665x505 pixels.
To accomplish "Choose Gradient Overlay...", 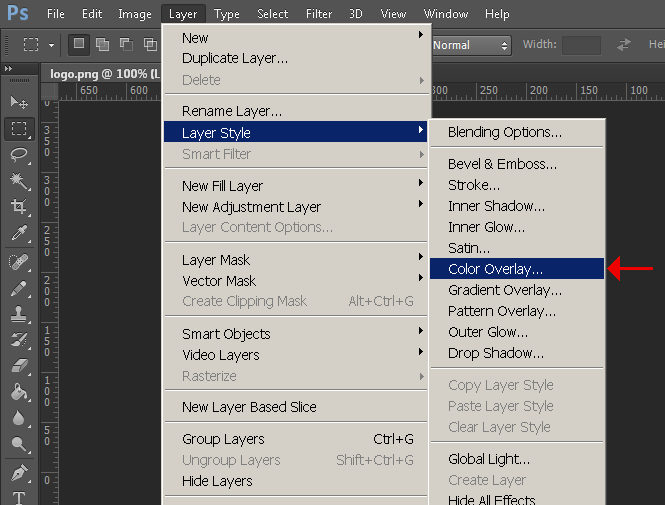I will [517, 290].
